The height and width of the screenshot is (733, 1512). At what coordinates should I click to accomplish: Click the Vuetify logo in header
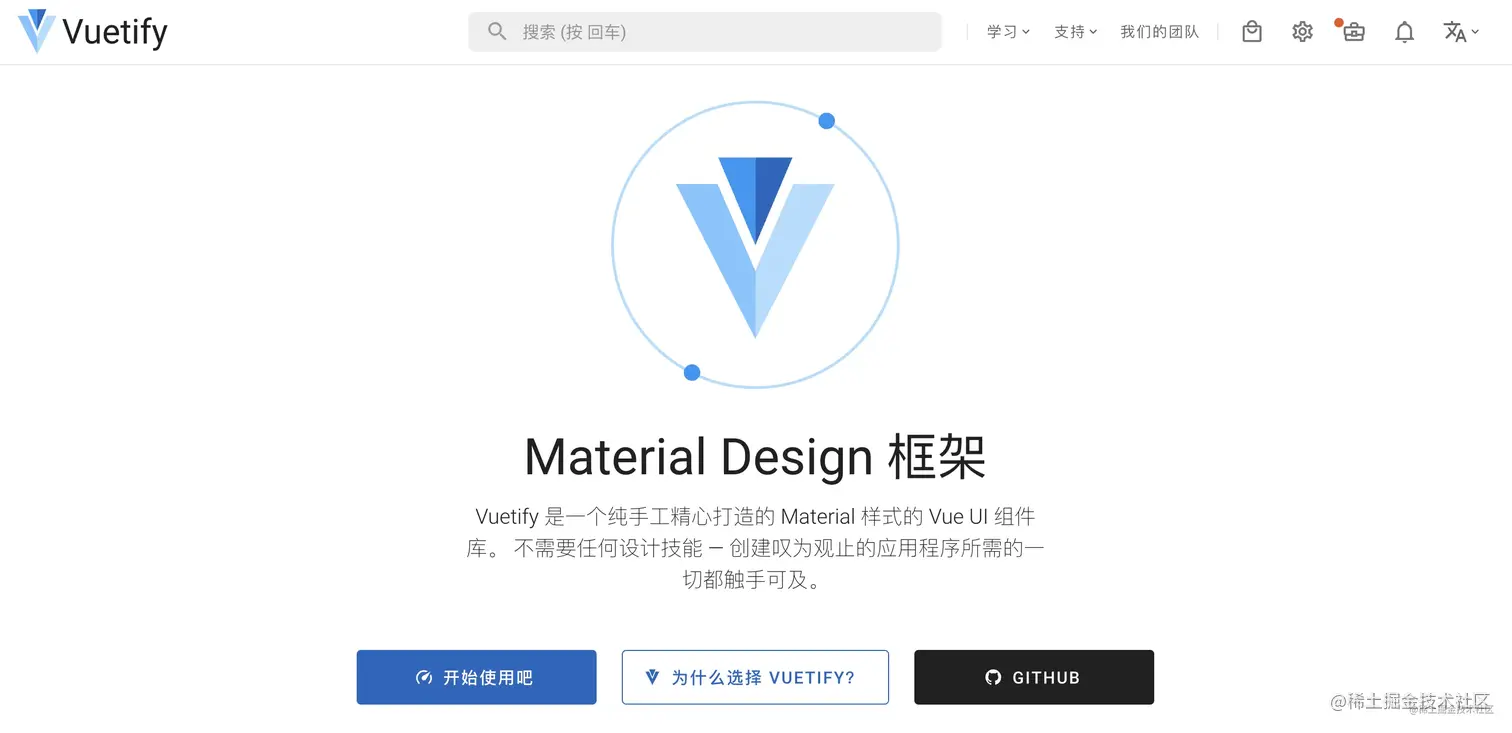click(37, 31)
